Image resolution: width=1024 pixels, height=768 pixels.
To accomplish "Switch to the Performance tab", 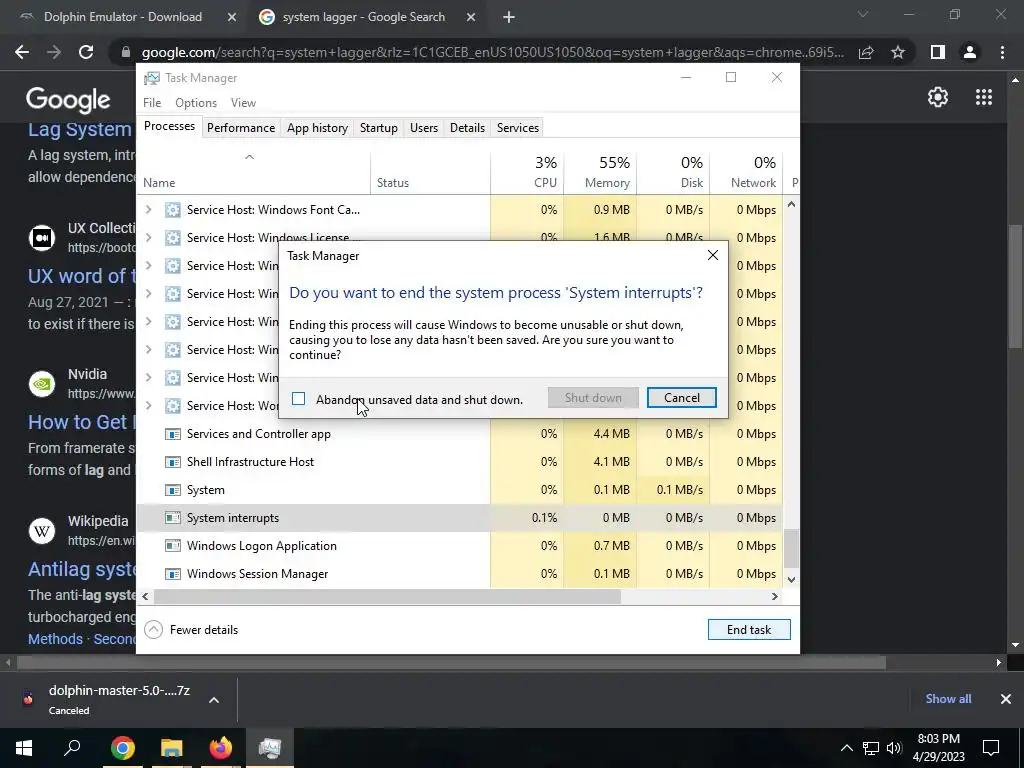I will 241,128.
